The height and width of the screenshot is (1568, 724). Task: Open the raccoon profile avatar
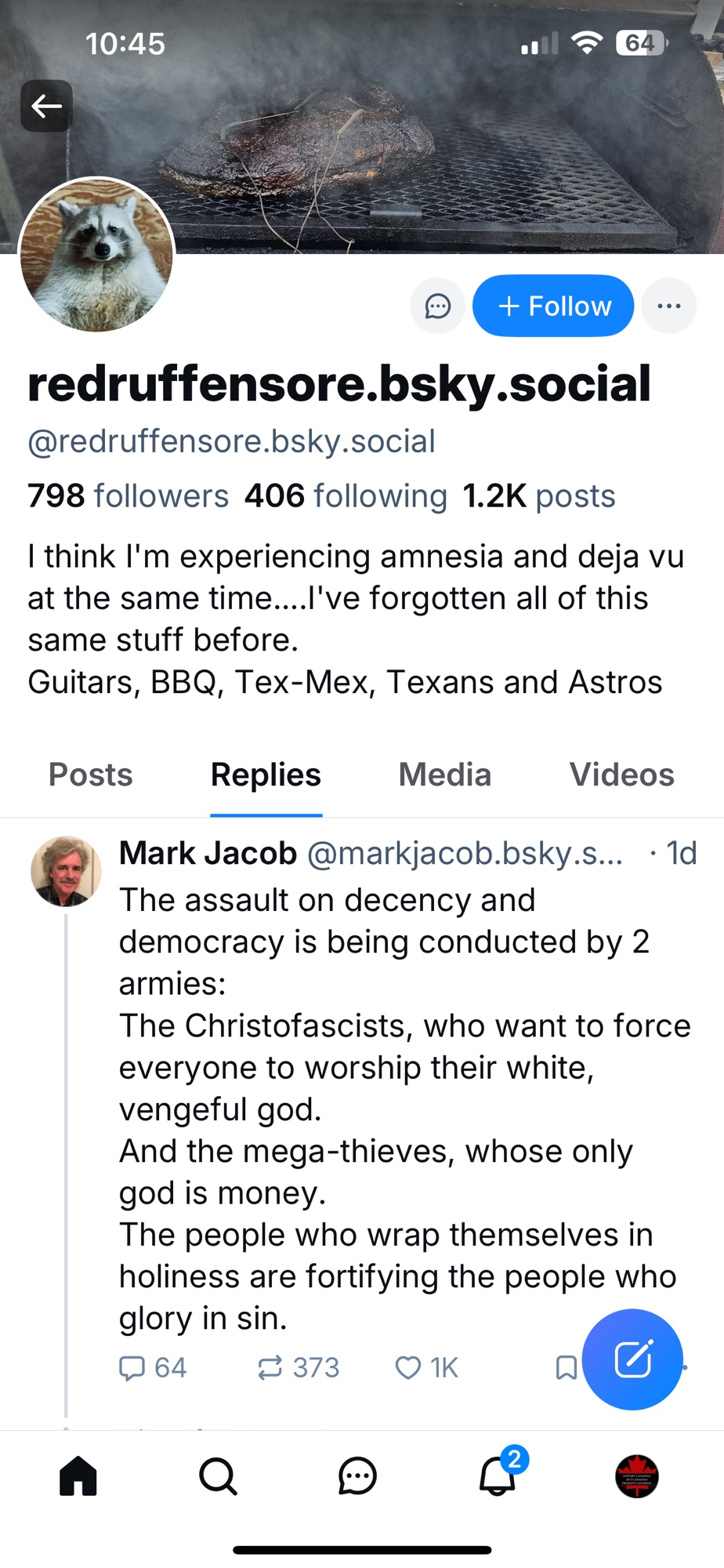[x=96, y=255]
